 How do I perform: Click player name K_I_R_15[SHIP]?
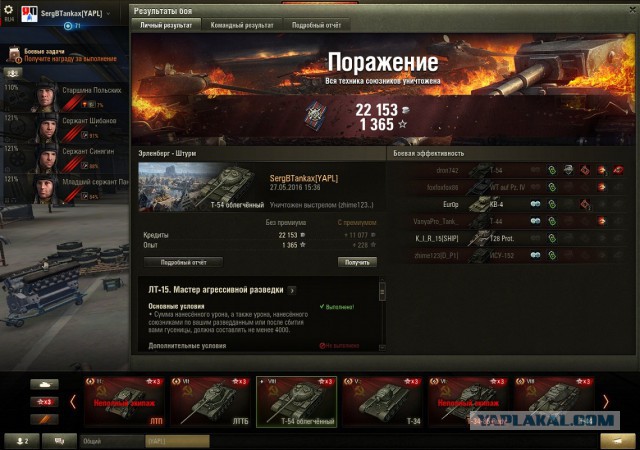(x=437, y=238)
